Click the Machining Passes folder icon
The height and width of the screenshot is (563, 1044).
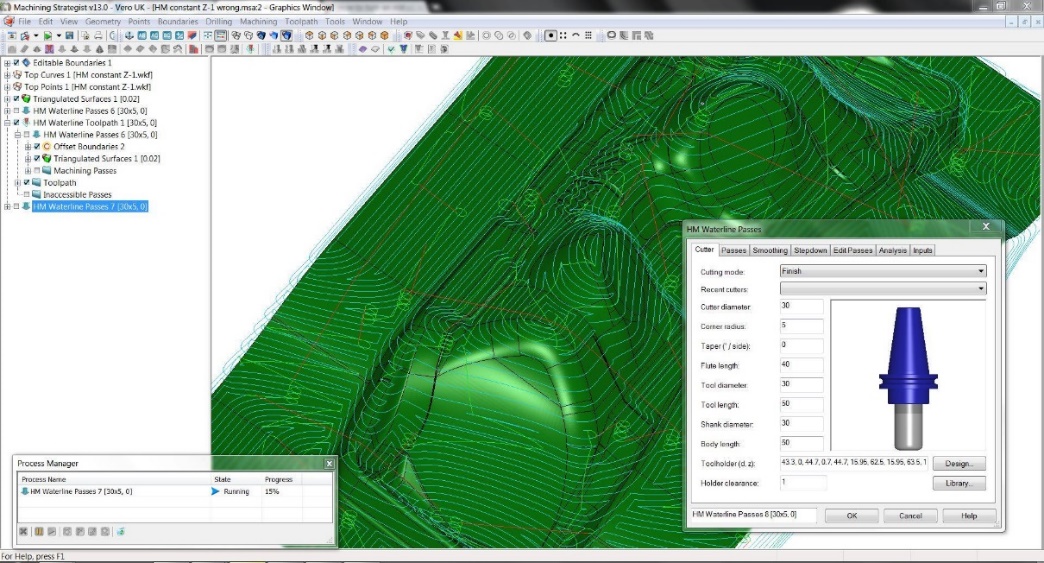tap(47, 170)
